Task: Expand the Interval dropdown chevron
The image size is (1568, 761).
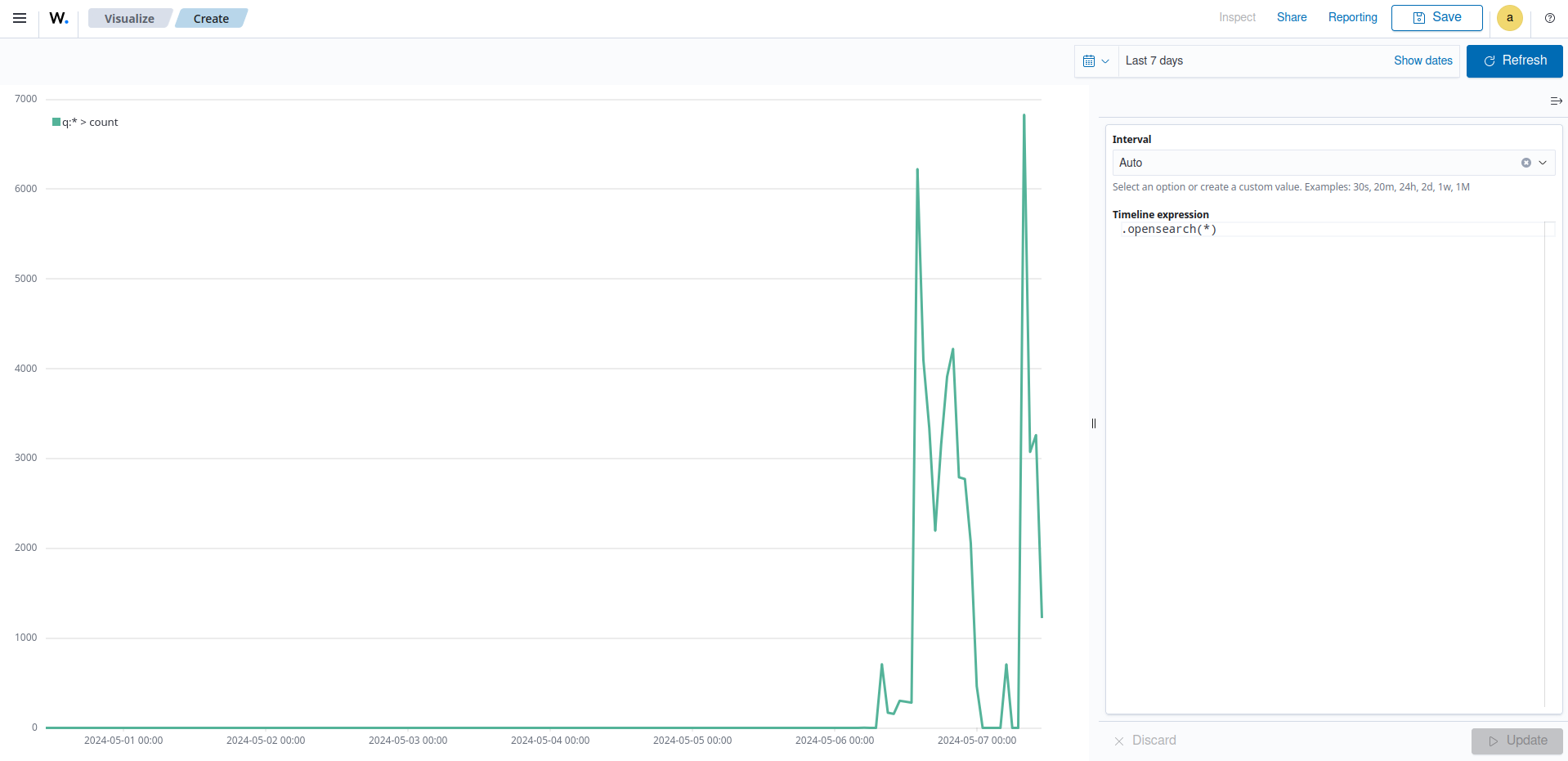Action: click(1543, 163)
